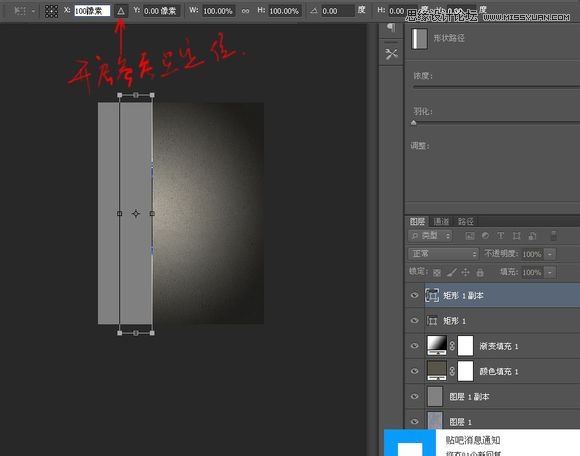Switch to the 通道 tab

click(x=441, y=222)
